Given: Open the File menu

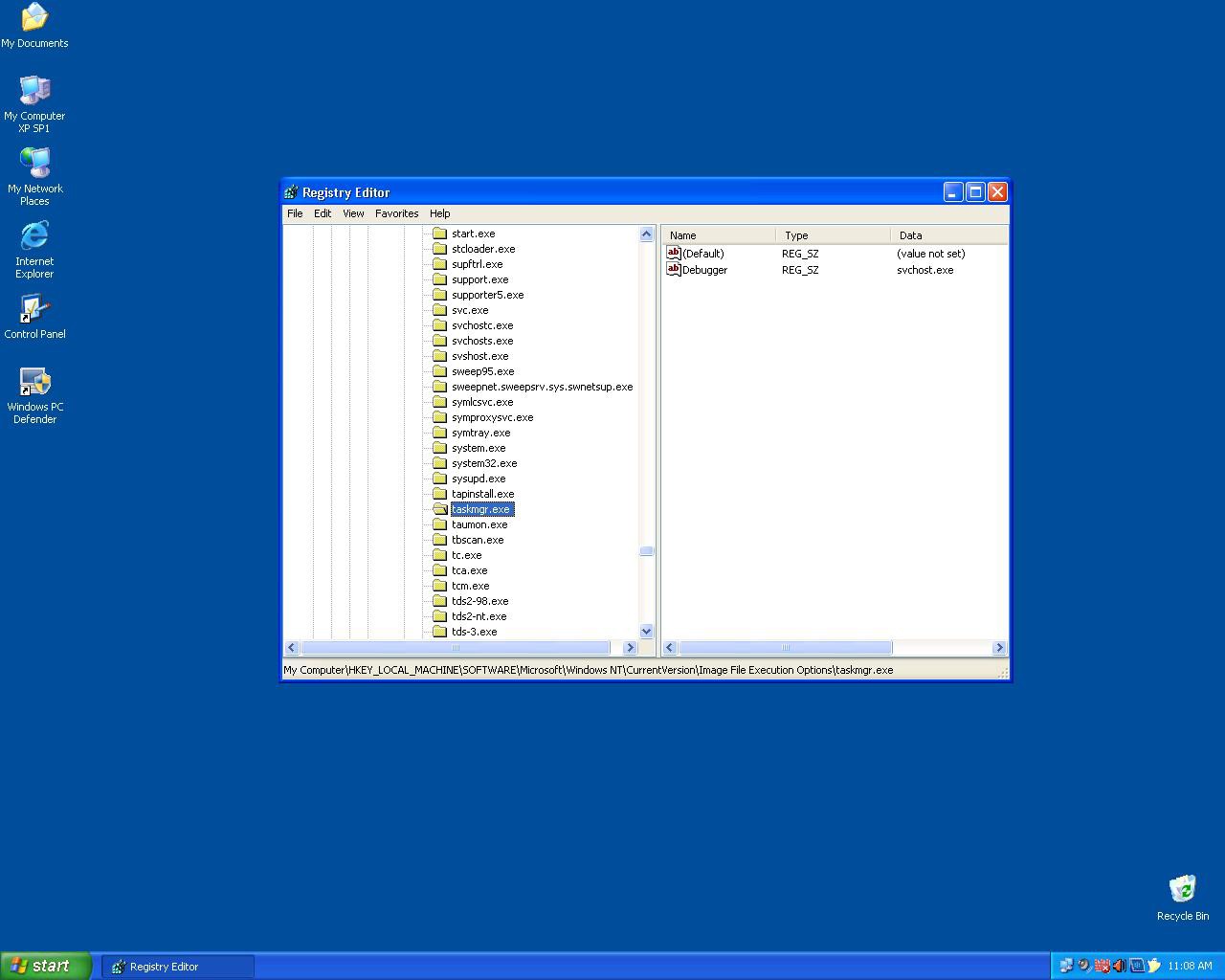Looking at the screenshot, I should tap(295, 213).
